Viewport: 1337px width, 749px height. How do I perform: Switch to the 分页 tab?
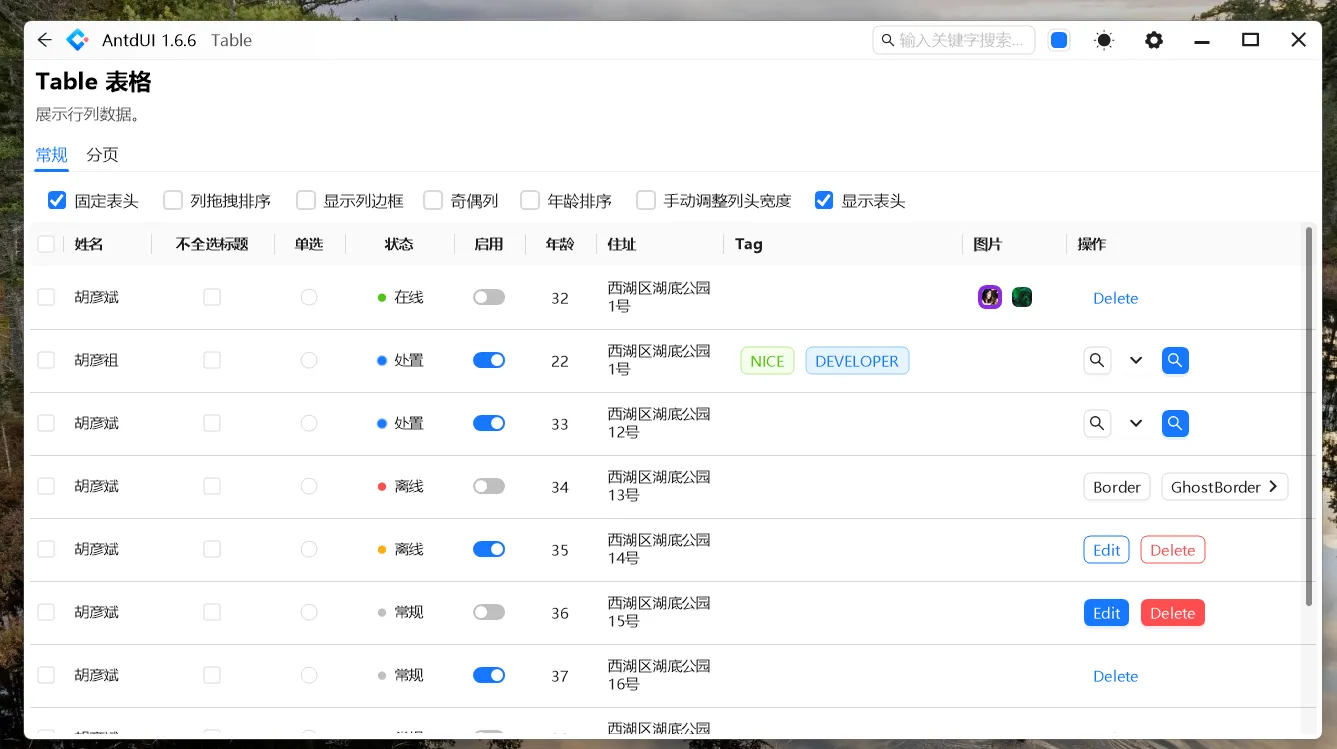tap(102, 154)
